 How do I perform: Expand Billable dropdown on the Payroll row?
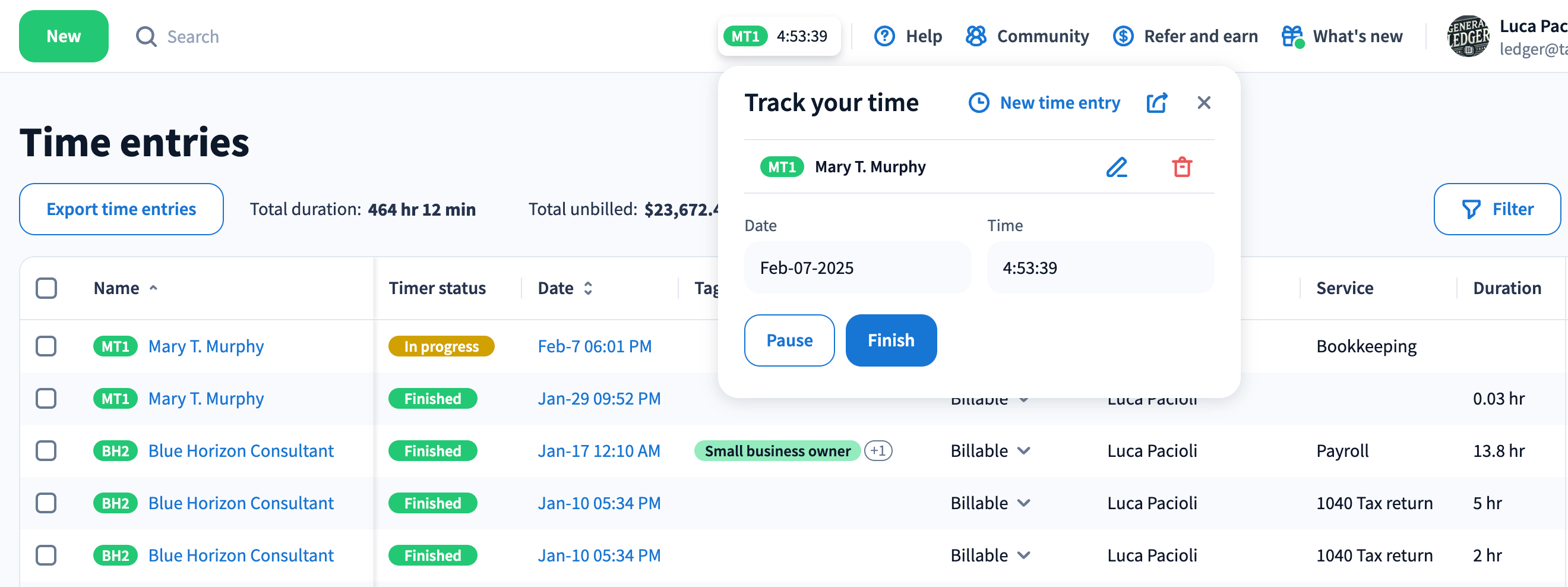(1024, 450)
